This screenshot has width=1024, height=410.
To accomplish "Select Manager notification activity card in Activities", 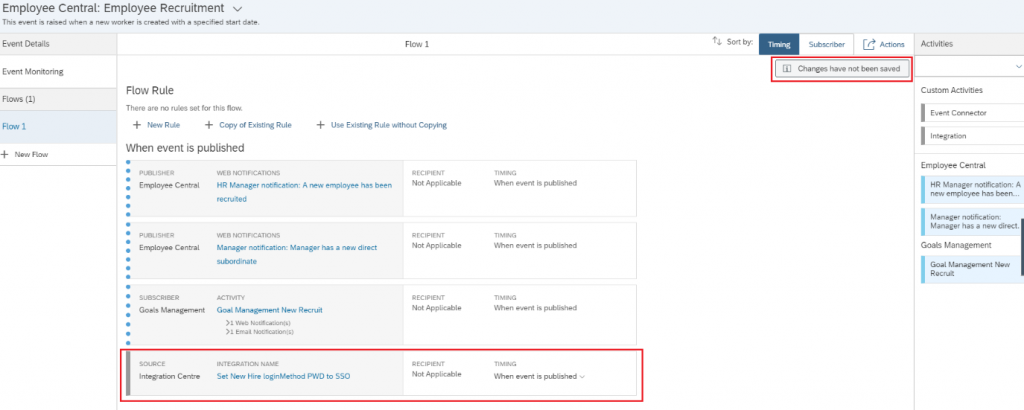I will click(x=972, y=221).
